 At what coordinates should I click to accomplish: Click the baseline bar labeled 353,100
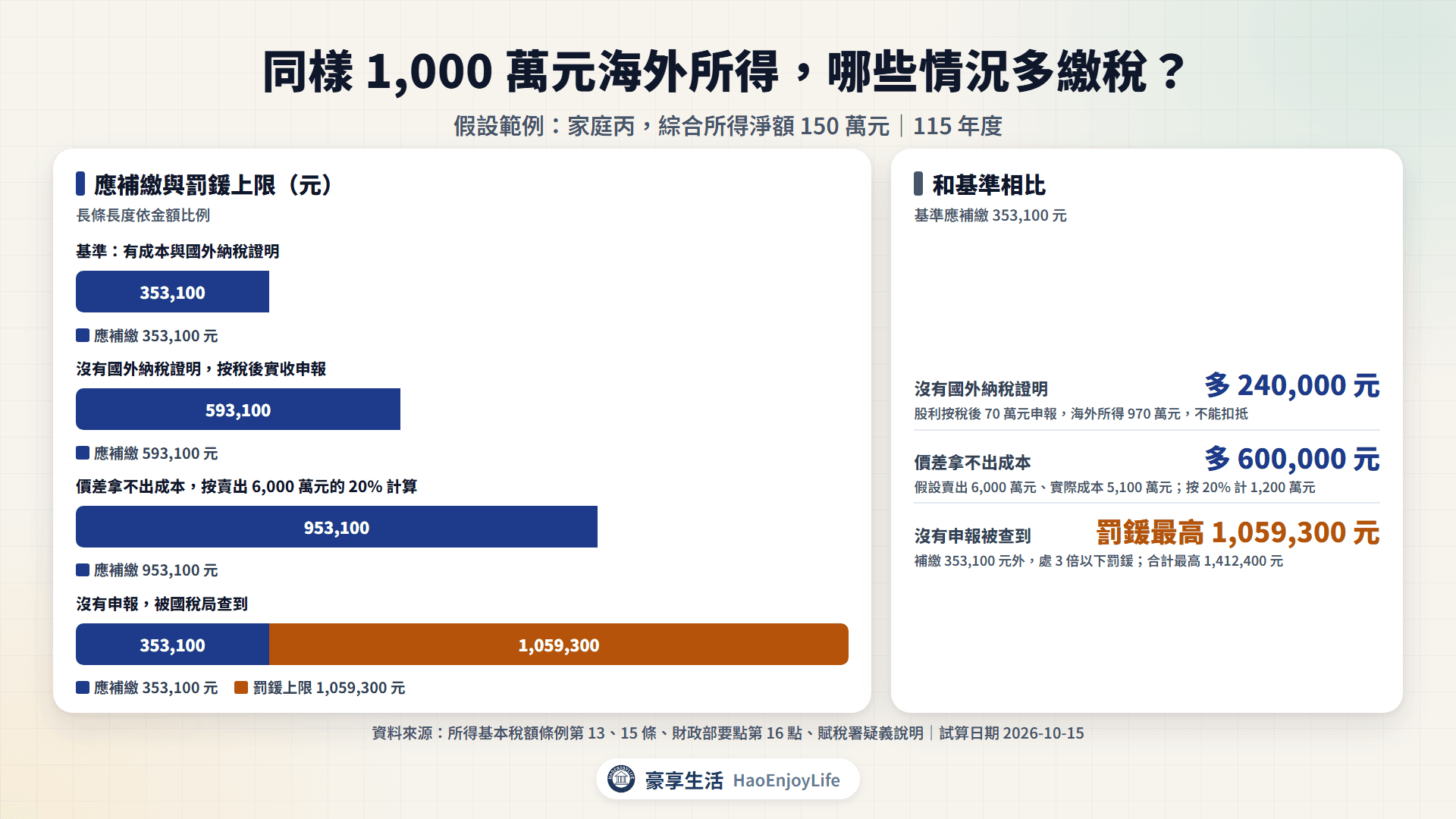[172, 292]
